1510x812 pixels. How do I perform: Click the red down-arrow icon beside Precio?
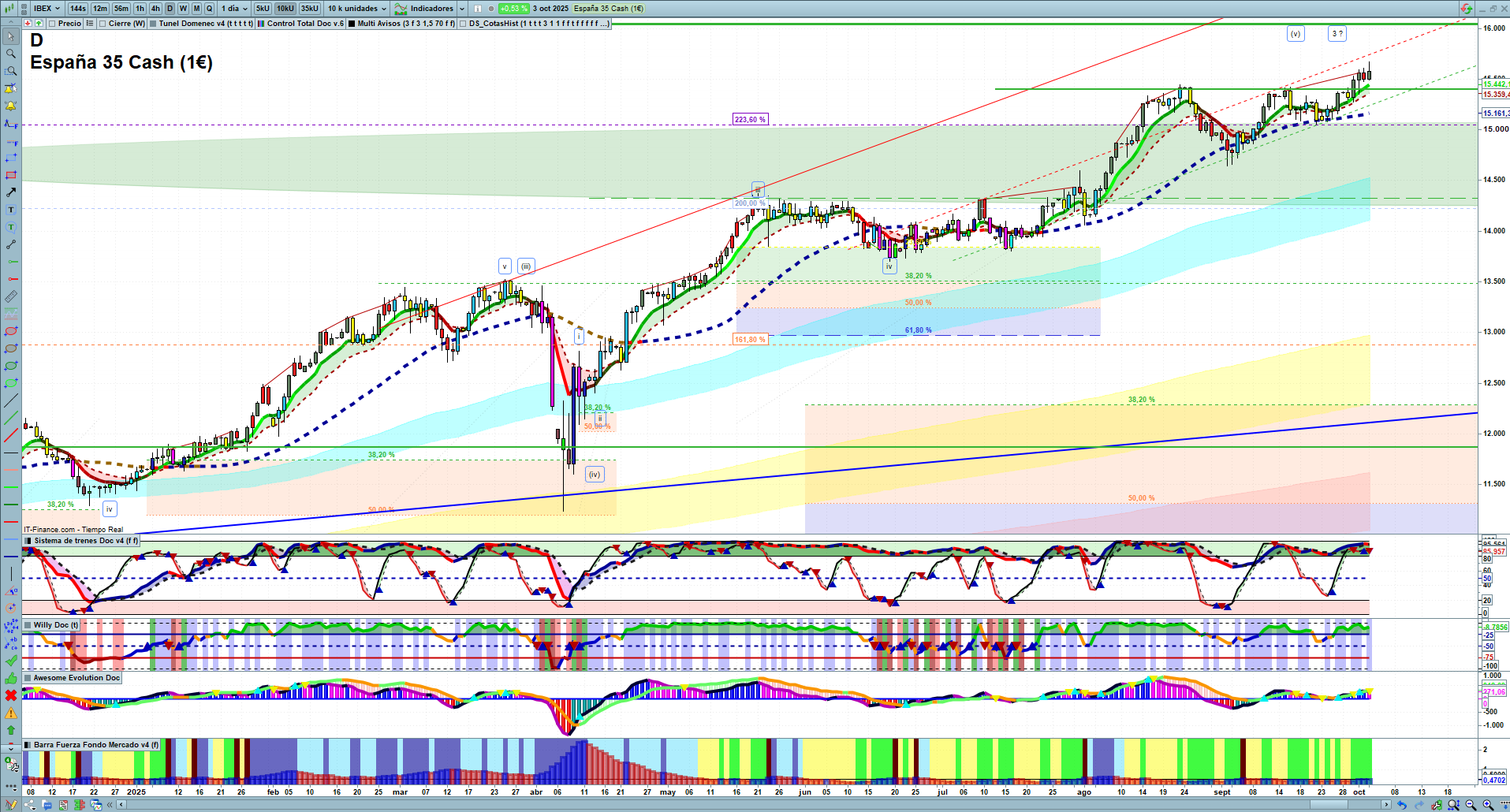pyautogui.click(x=28, y=24)
